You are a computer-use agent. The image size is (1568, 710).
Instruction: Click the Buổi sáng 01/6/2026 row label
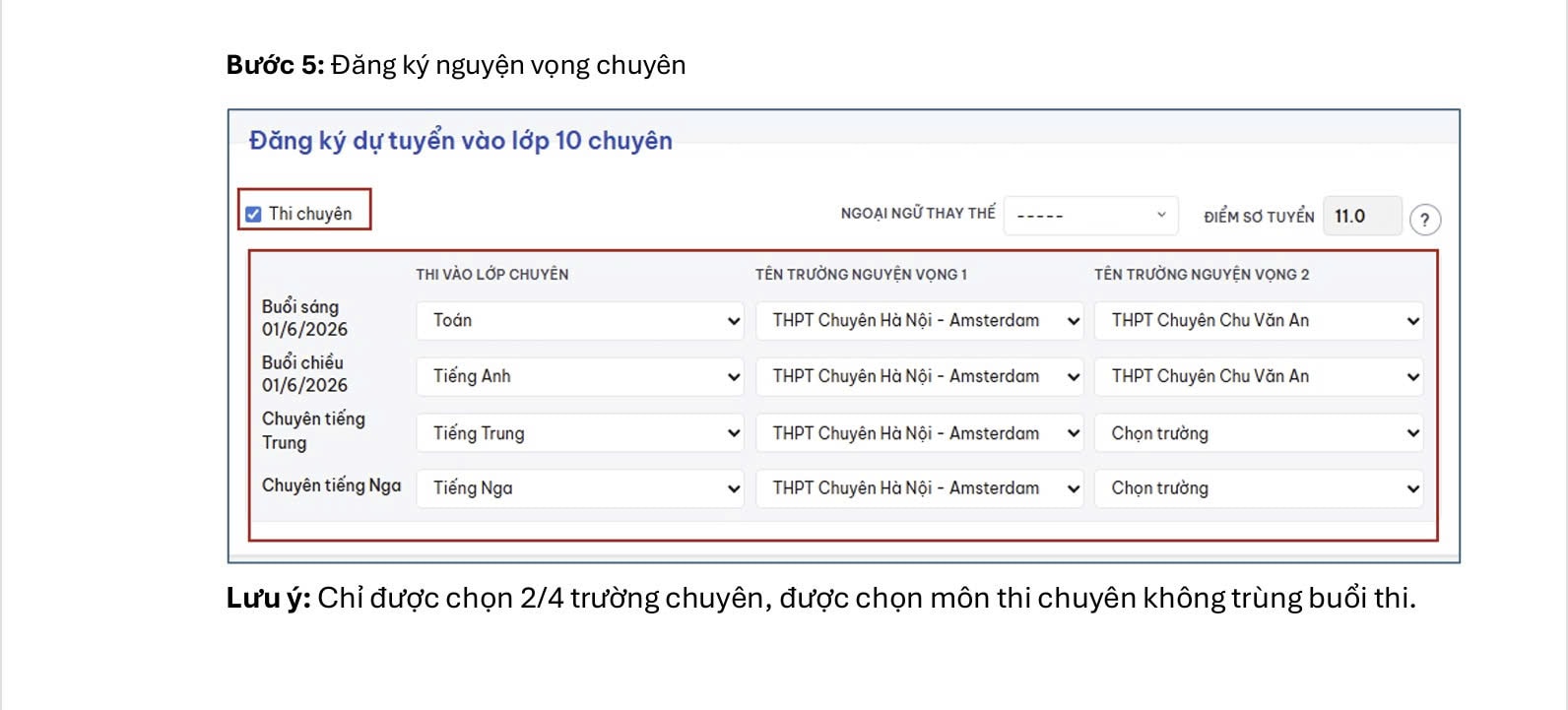(304, 318)
